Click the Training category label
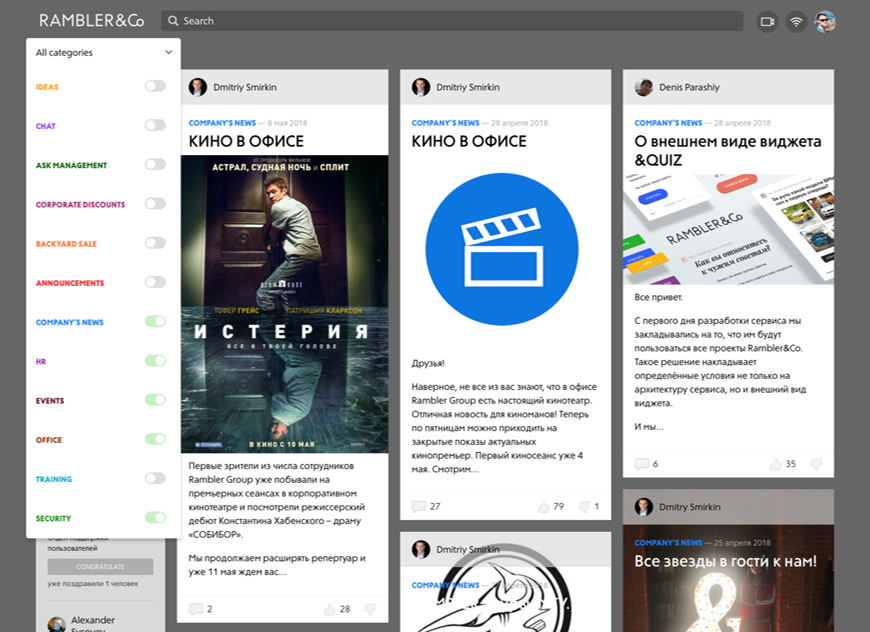The width and height of the screenshot is (870, 632). (x=54, y=479)
